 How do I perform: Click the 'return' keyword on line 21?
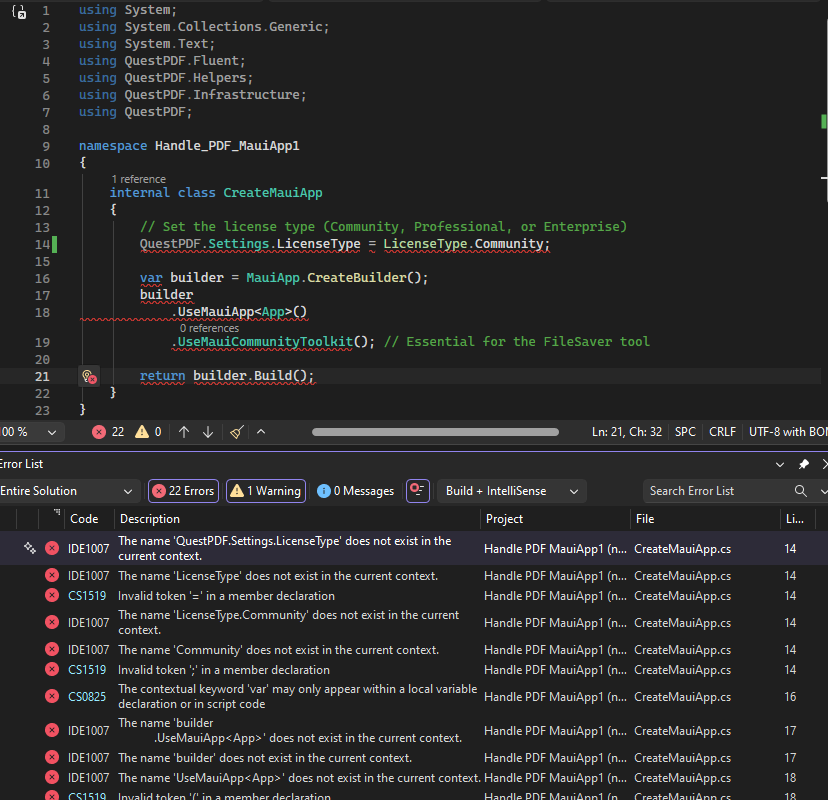162,376
